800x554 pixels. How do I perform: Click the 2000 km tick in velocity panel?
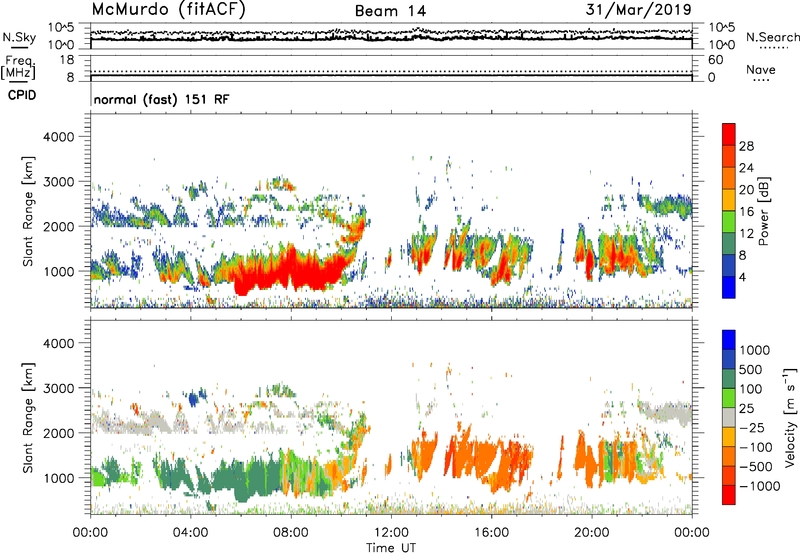(x=58, y=433)
